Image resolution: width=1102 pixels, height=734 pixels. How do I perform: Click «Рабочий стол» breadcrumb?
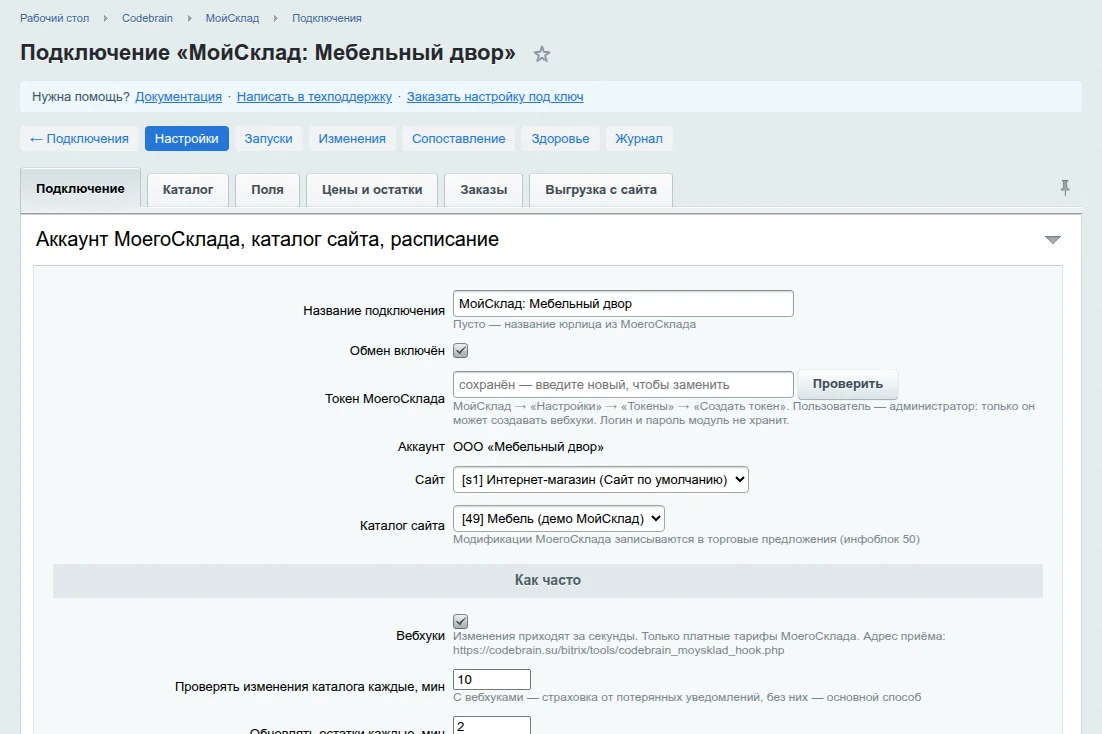[54, 18]
